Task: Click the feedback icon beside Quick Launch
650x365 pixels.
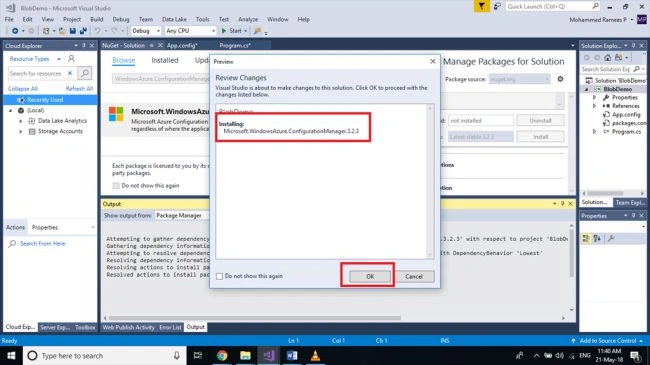Action: [497, 6]
